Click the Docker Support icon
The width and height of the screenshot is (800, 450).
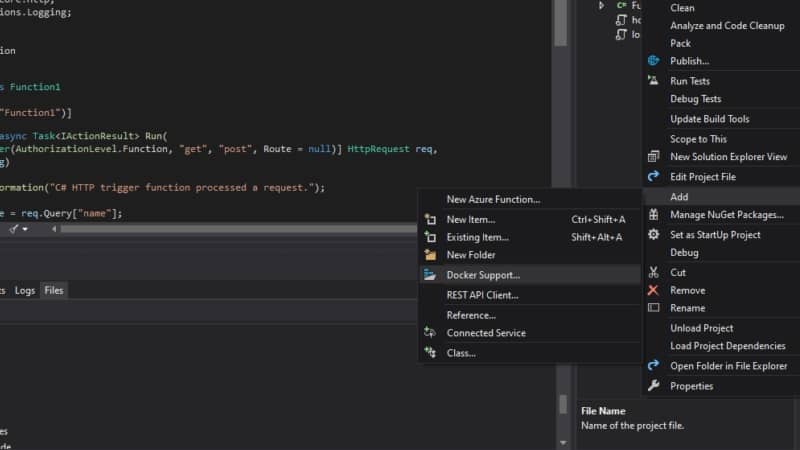[430, 275]
